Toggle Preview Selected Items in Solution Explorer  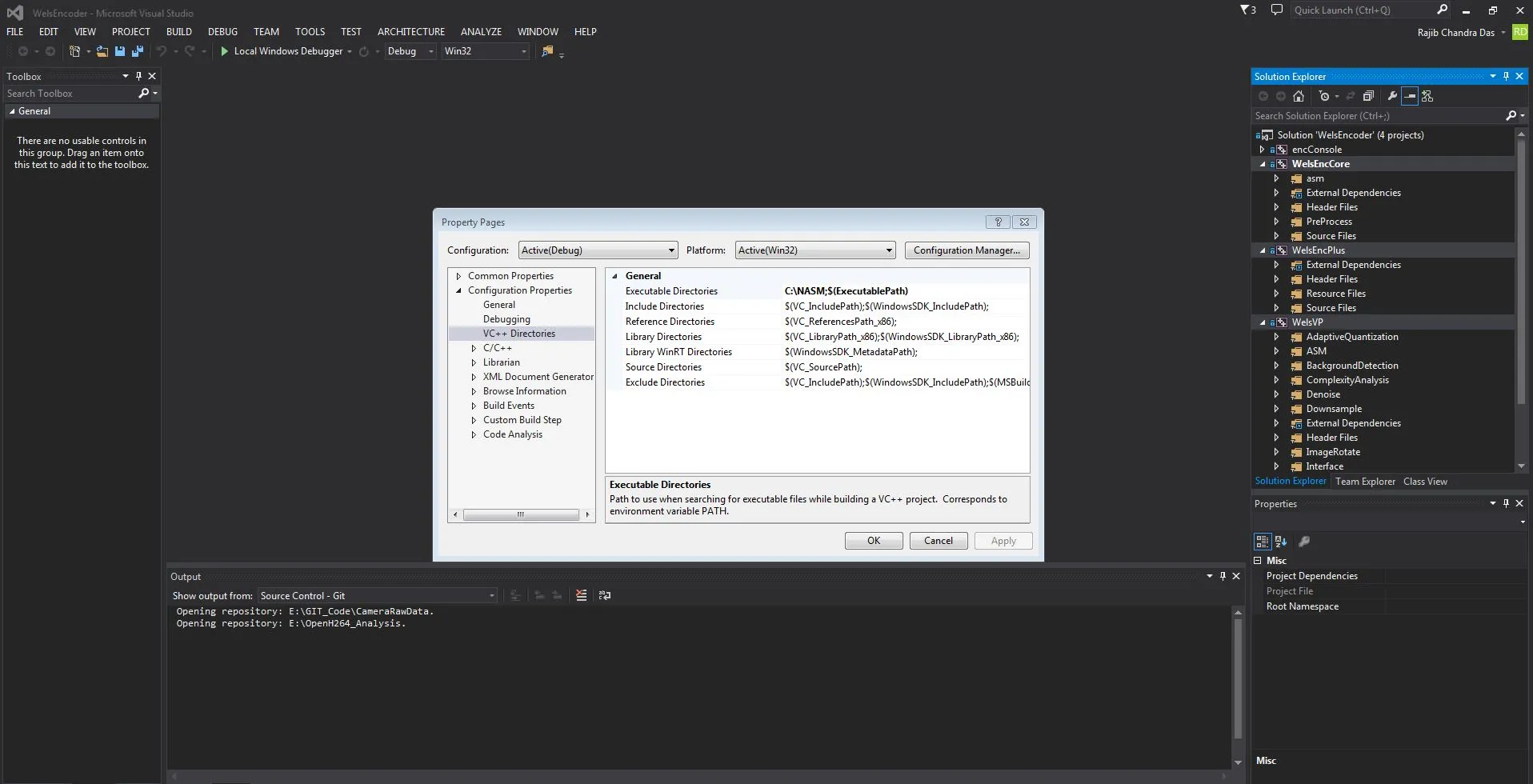point(1410,96)
